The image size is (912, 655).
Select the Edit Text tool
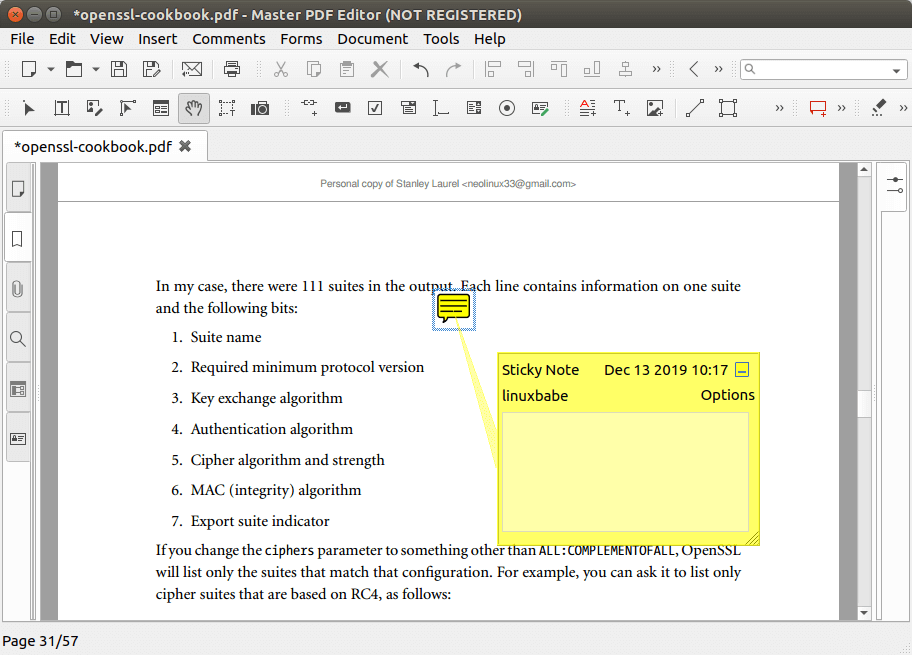tap(61, 108)
